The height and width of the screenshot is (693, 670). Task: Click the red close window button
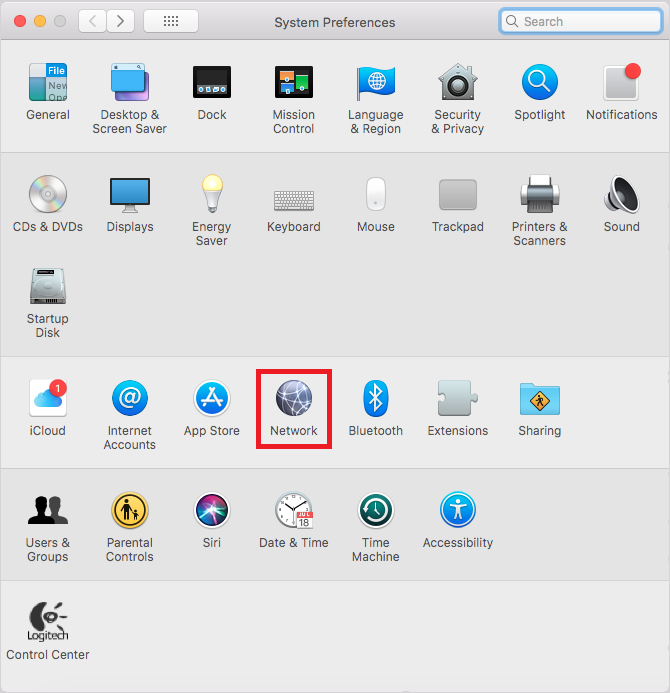click(20, 21)
